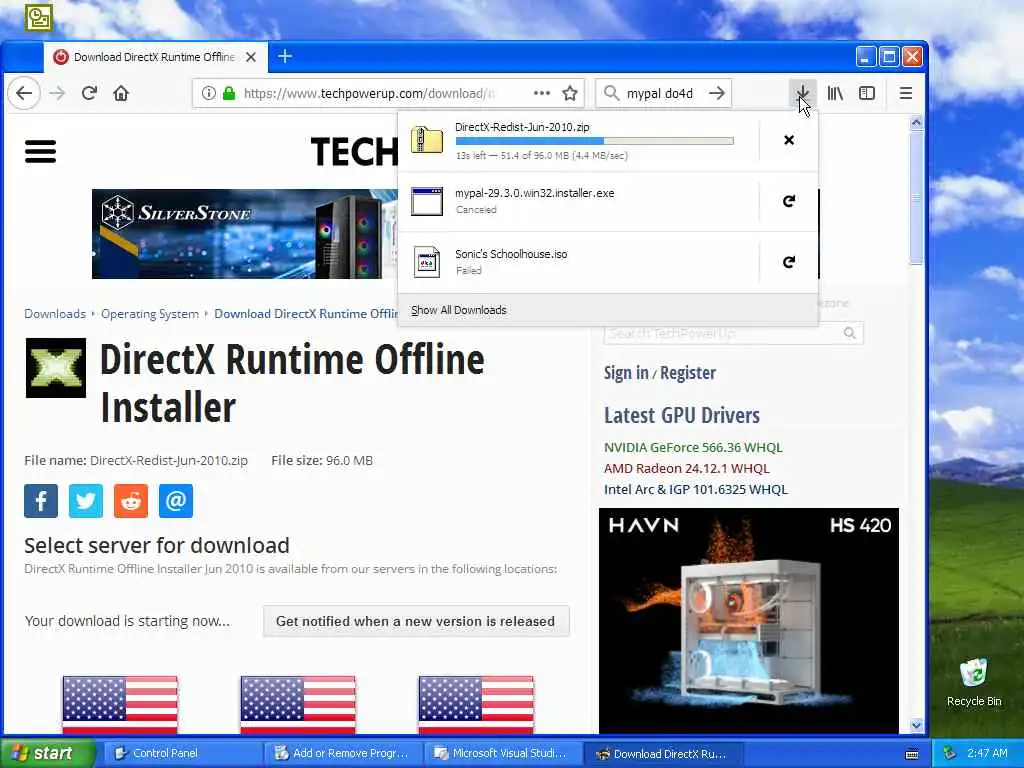Click the DirectX download progress bar
The width and height of the screenshot is (1024, 768).
tap(594, 140)
